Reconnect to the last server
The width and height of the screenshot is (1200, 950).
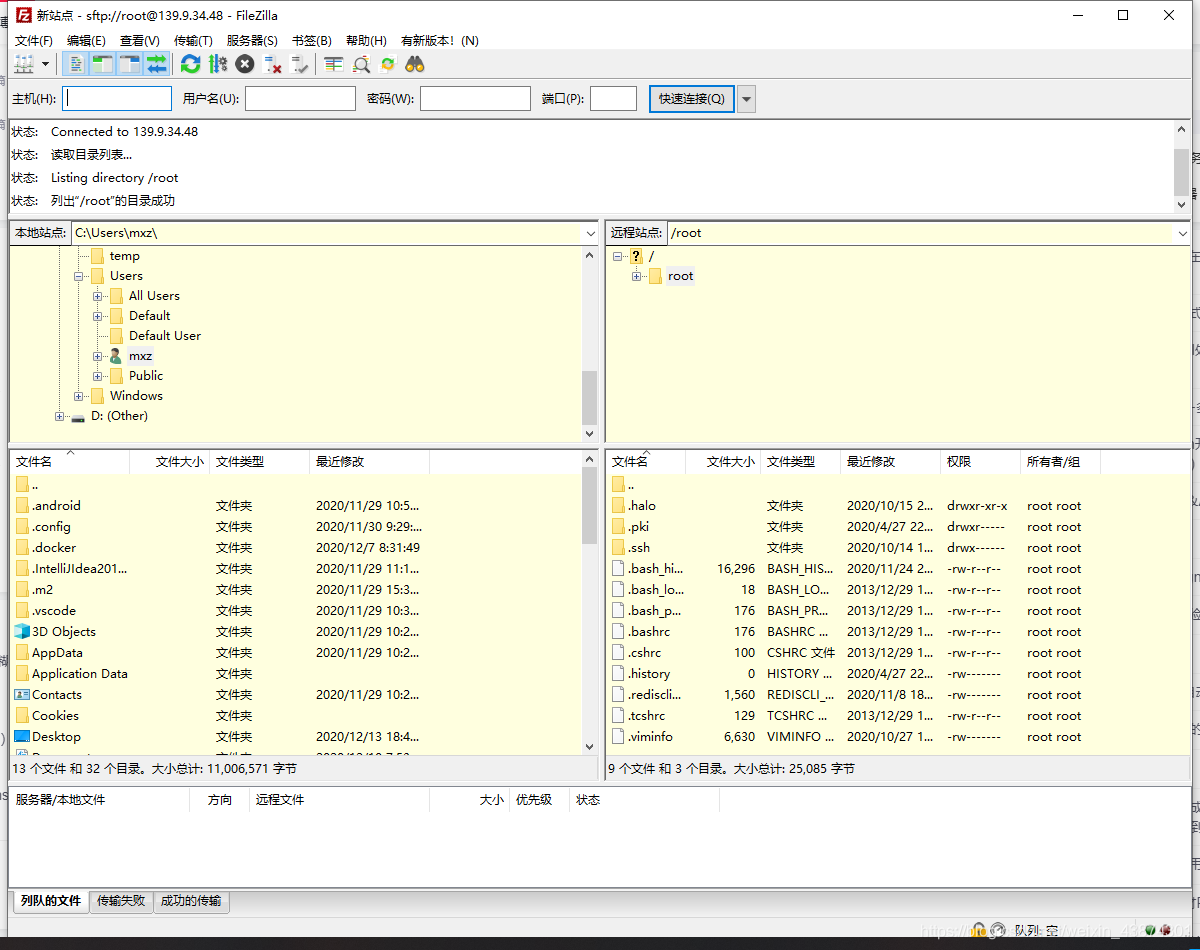coord(300,64)
